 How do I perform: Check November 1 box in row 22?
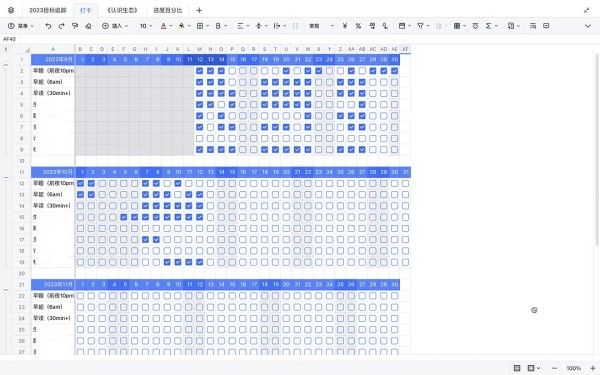click(x=80, y=296)
